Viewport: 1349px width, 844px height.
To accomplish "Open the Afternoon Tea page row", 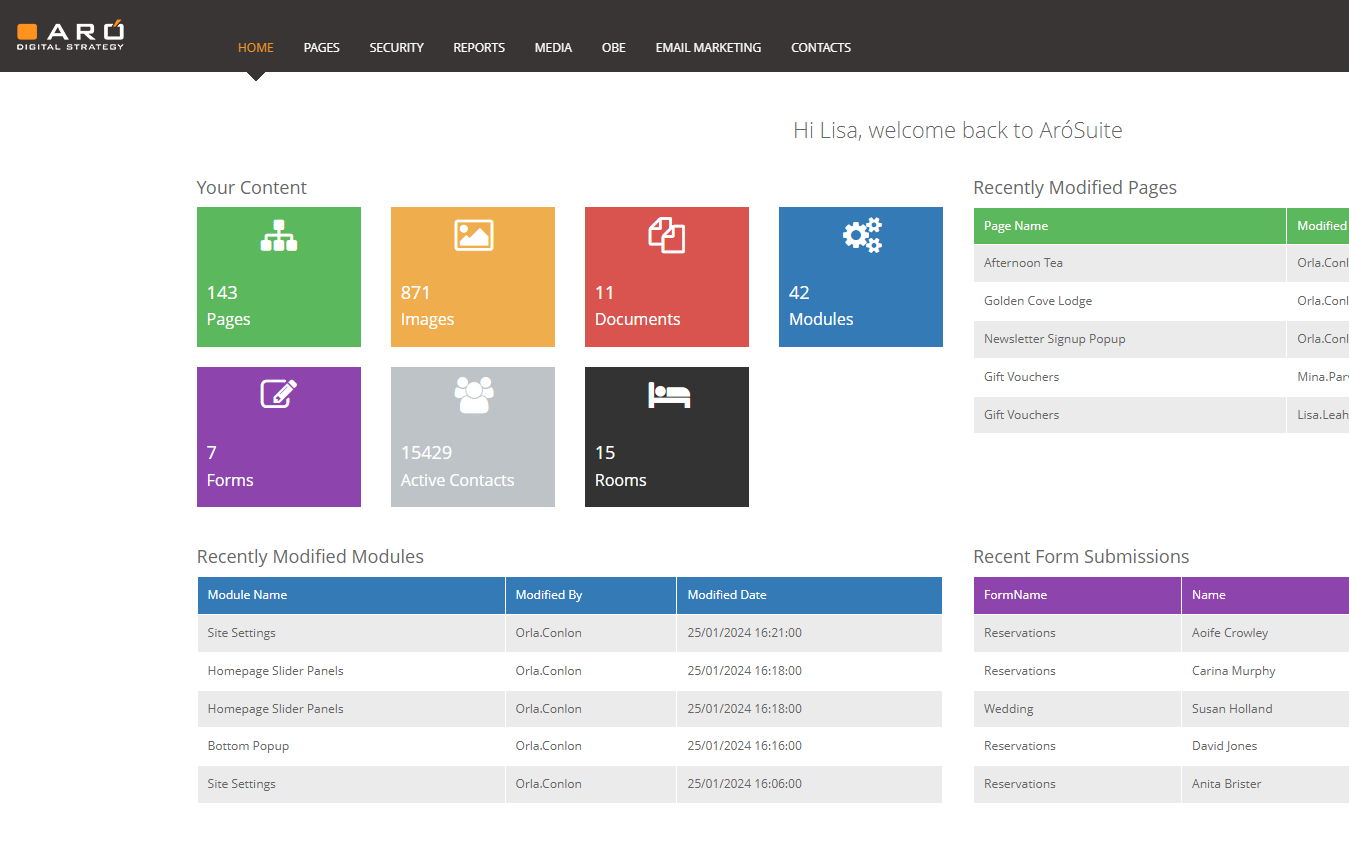I will (x=1023, y=263).
